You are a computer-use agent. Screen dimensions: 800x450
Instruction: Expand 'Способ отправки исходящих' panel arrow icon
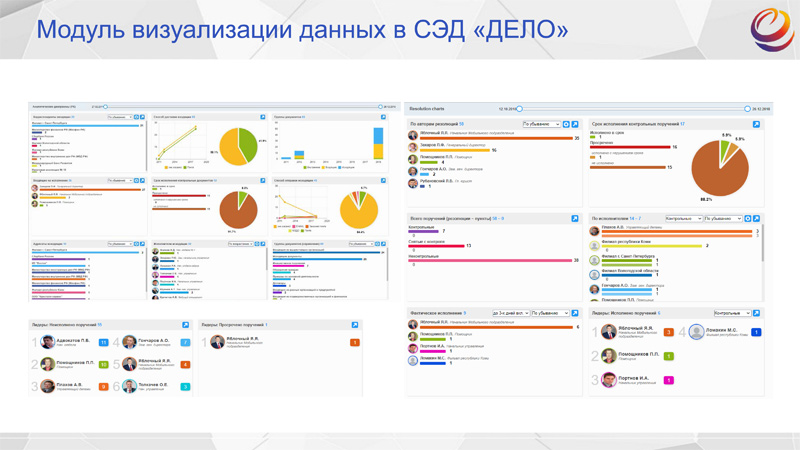pos(383,180)
